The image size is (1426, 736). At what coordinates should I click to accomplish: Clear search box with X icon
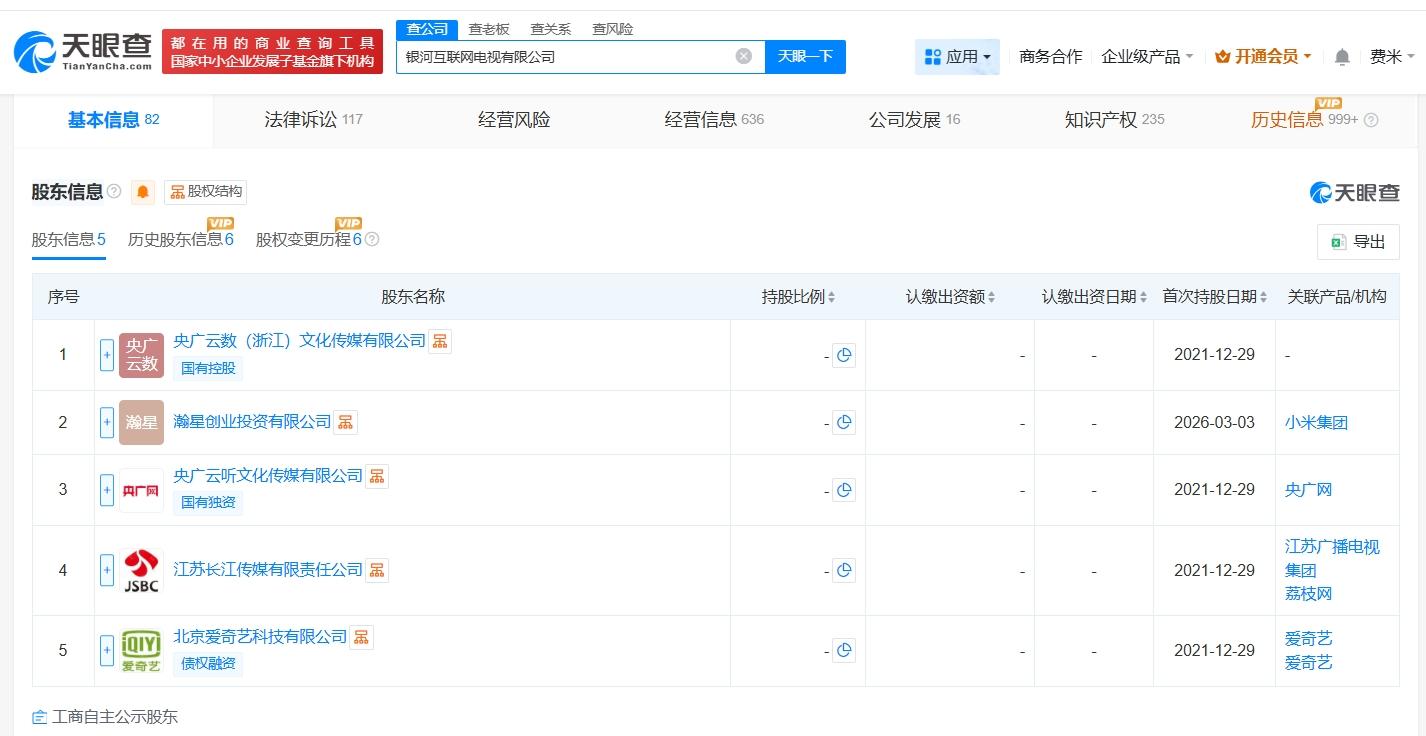pos(743,56)
